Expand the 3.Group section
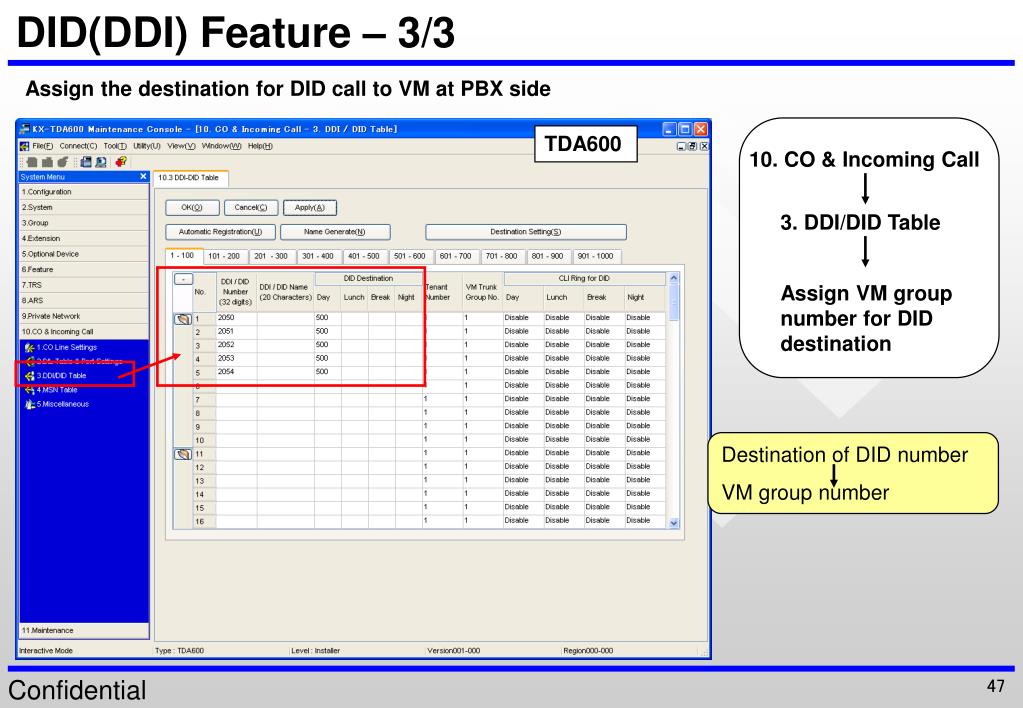 (84, 223)
